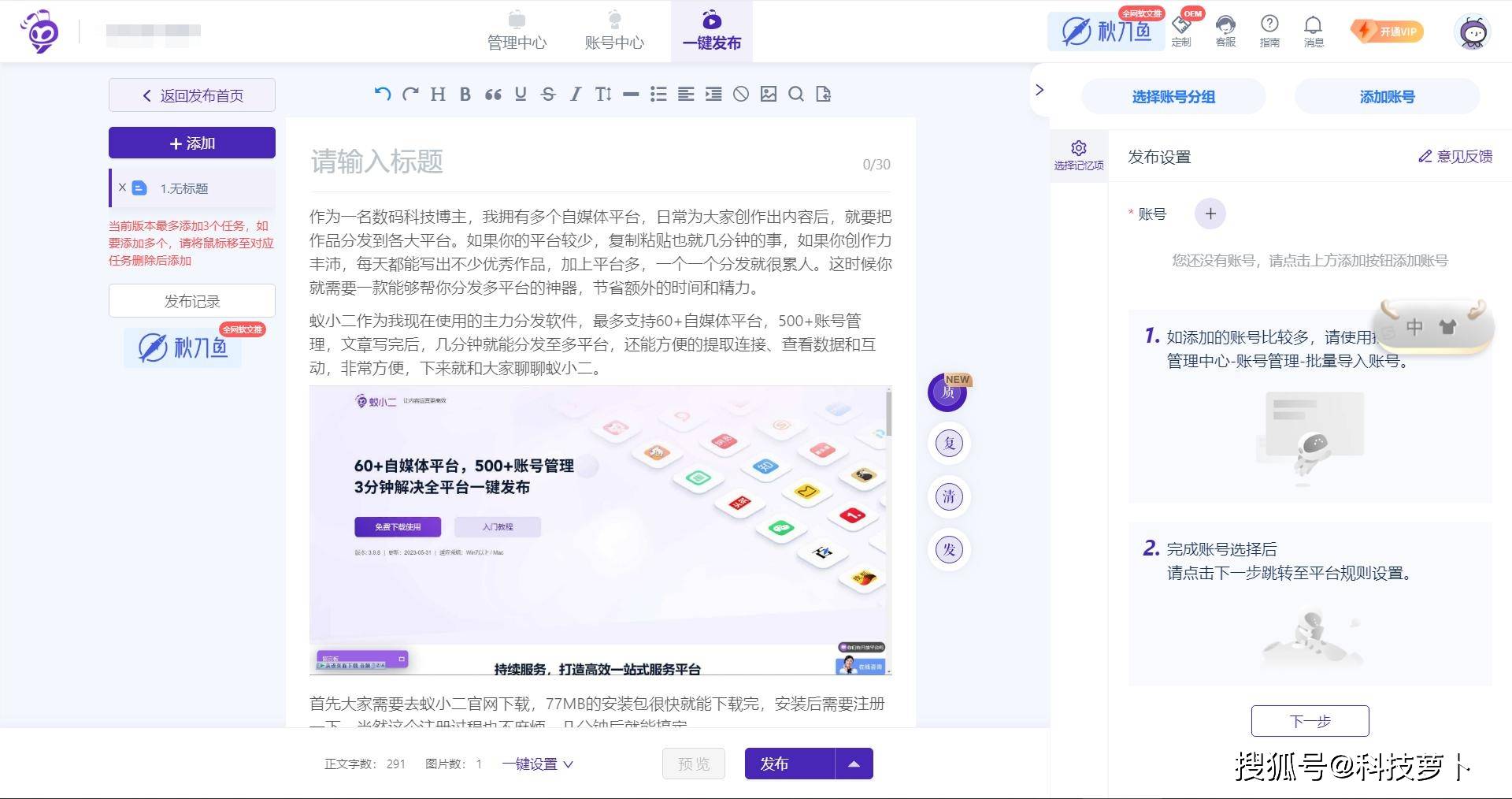
Task: Click the import document icon
Action: (824, 95)
